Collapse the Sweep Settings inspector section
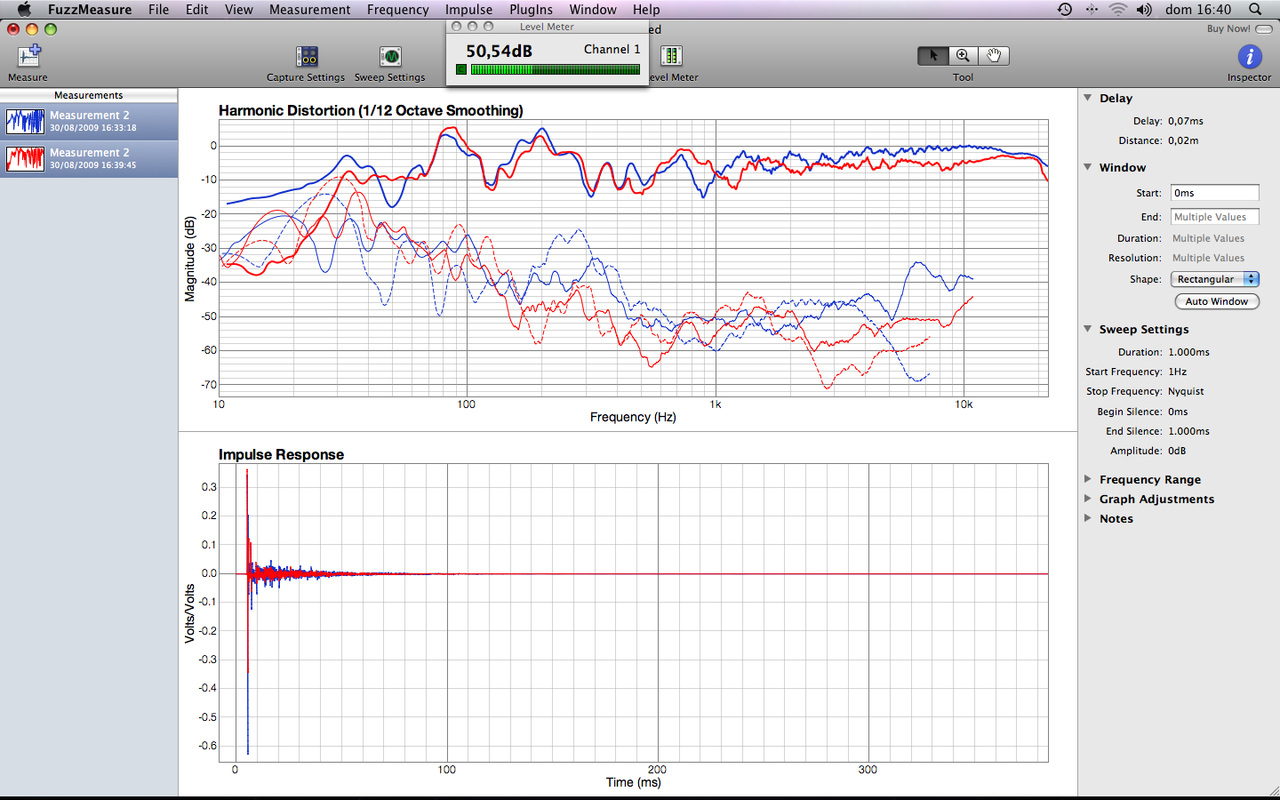Image resolution: width=1280 pixels, height=800 pixels. coord(1088,329)
